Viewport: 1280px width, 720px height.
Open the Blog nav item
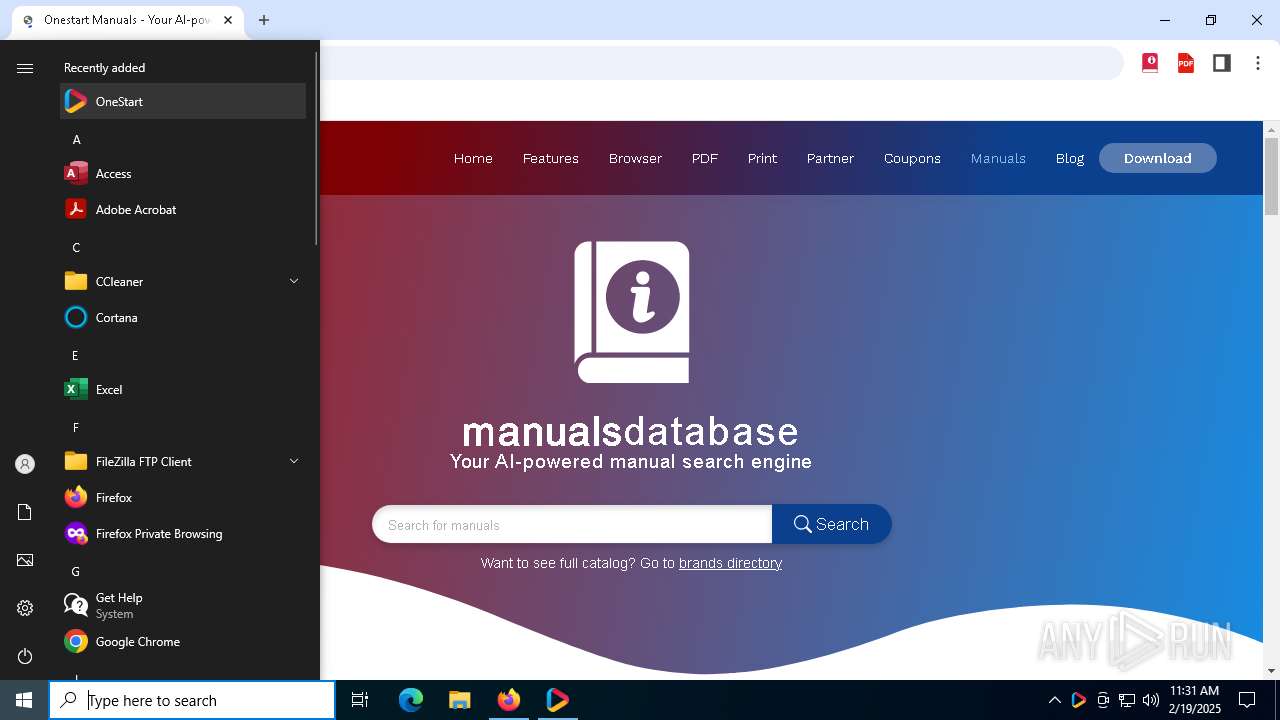pos(1070,158)
